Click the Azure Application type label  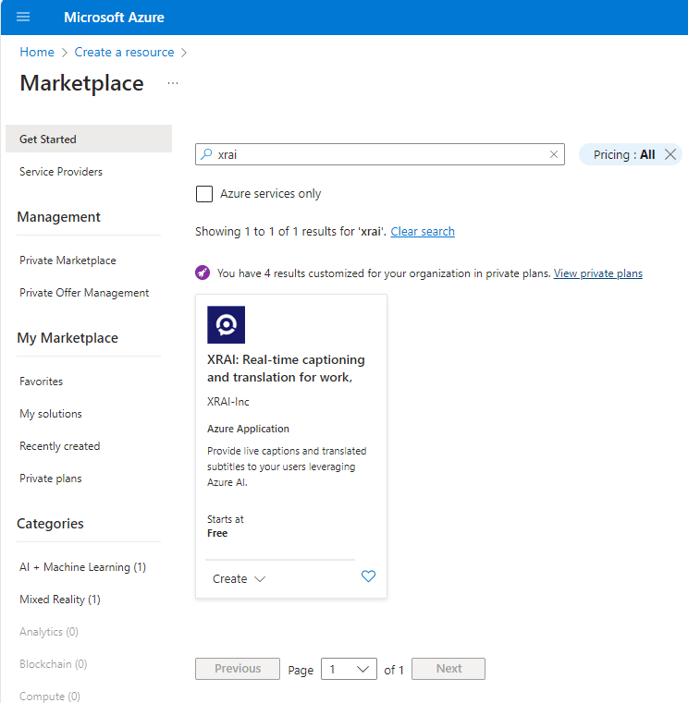pyautogui.click(x=248, y=429)
